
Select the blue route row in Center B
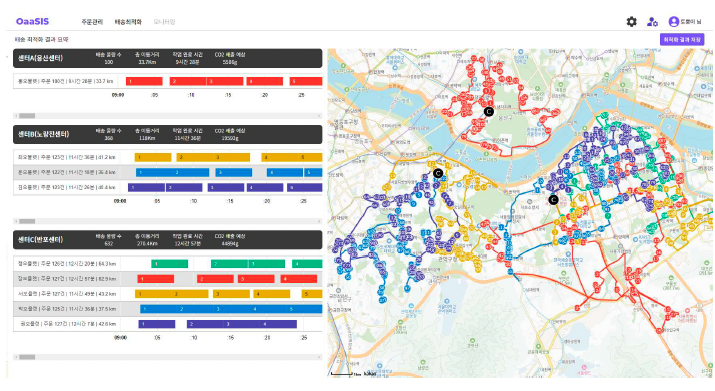167,172
